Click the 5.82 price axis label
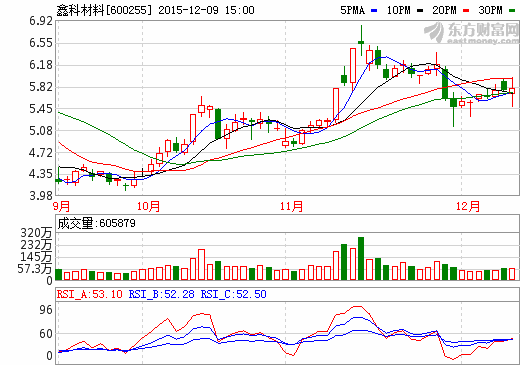The width and height of the screenshot is (520, 365). tap(41, 87)
